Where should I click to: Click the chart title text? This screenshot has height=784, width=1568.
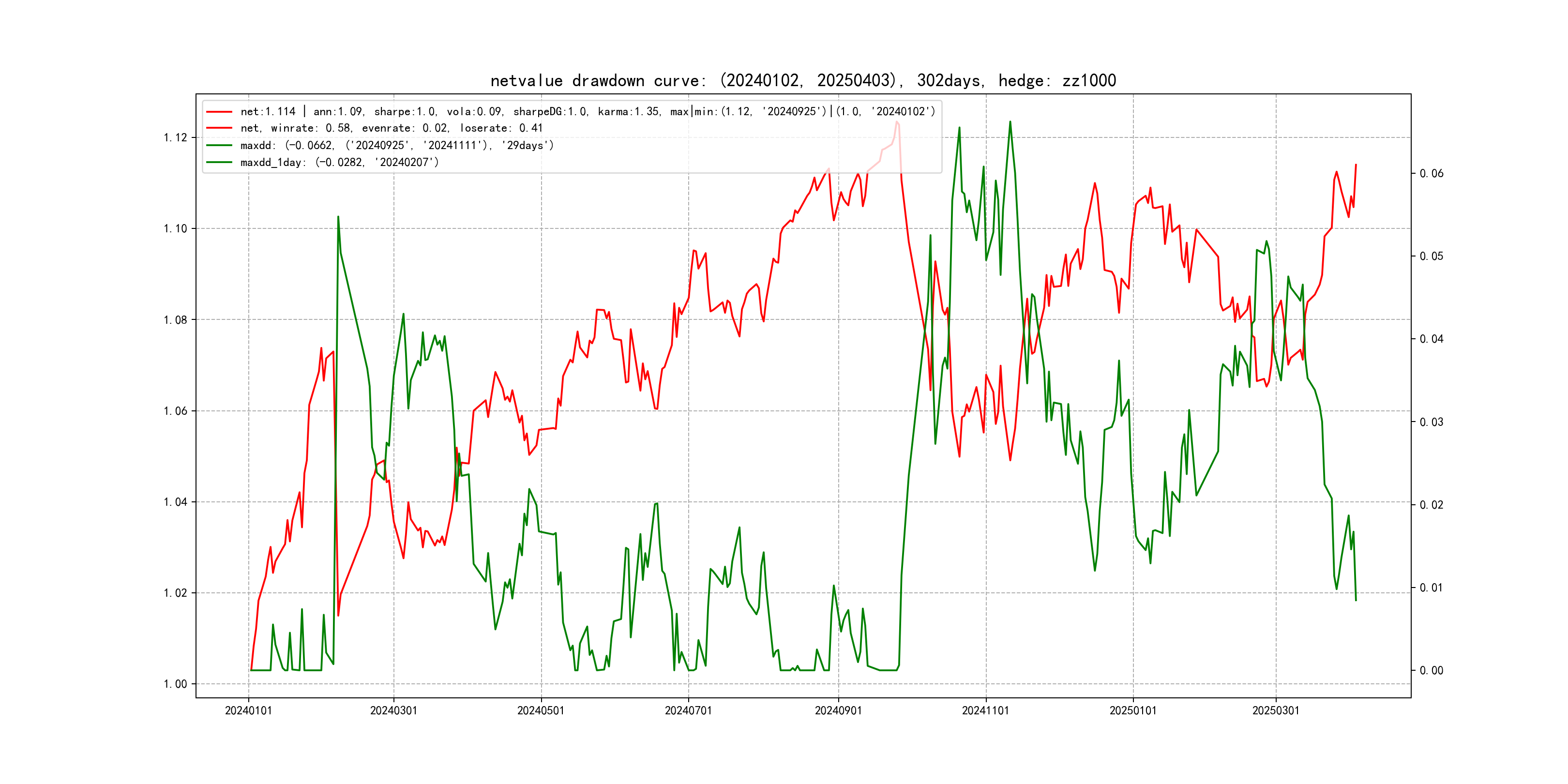tap(803, 80)
